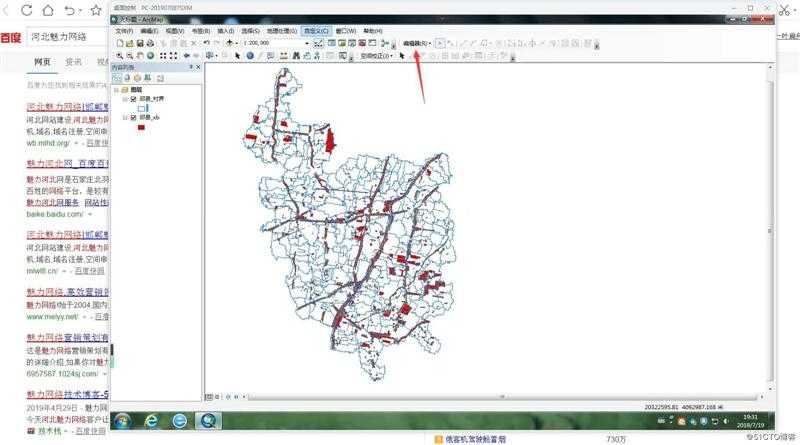
Task: Save the map with the floppy icon
Action: (140, 43)
